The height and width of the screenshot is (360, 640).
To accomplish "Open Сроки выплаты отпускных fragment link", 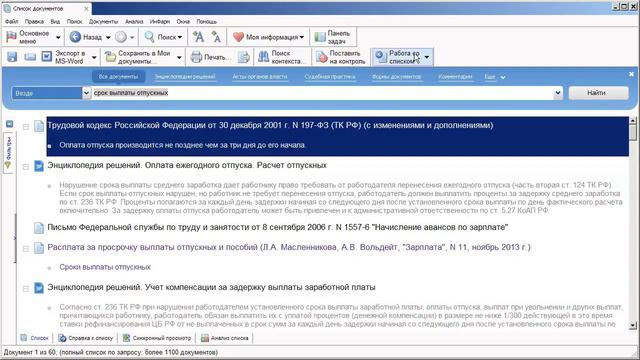I will point(105,267).
